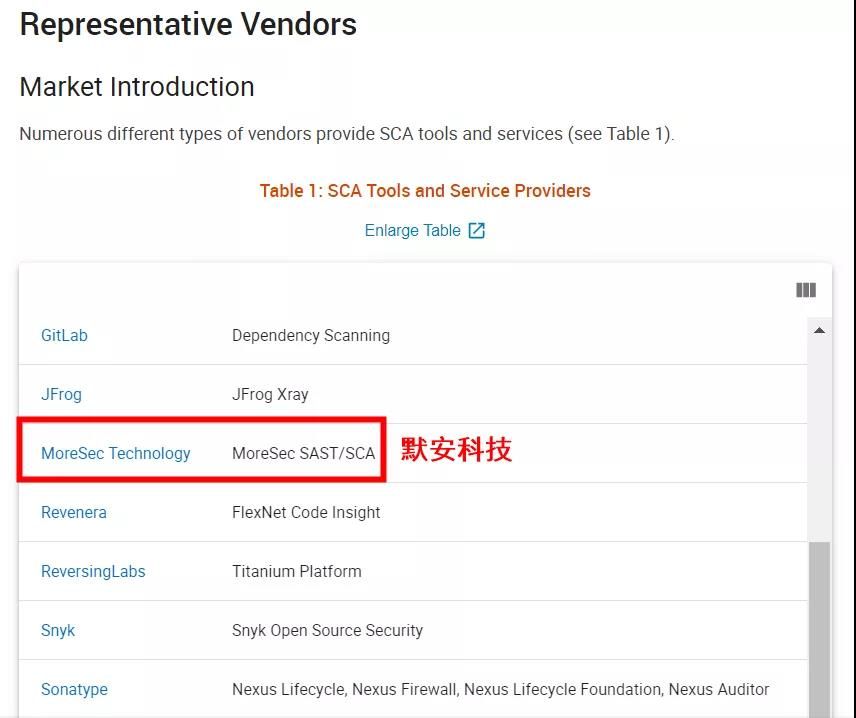Select MoreSec SAST/SCA product text
Viewport: 856px width, 718px height.
[303, 453]
